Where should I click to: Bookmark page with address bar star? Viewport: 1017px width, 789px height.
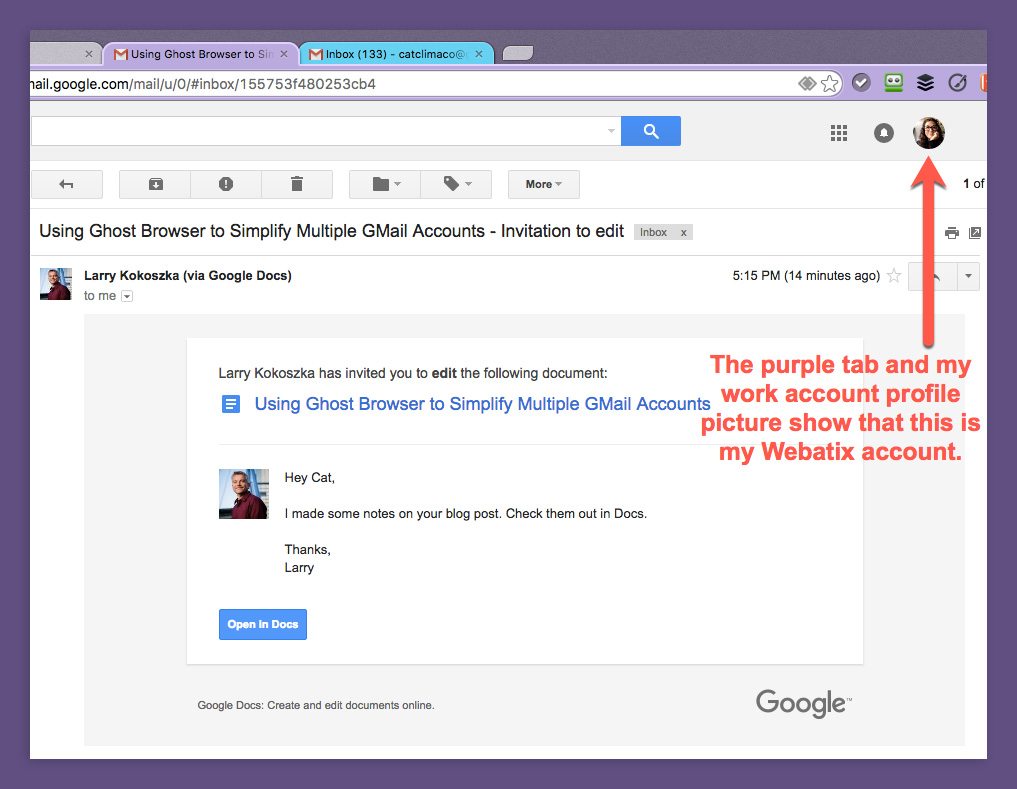click(830, 84)
